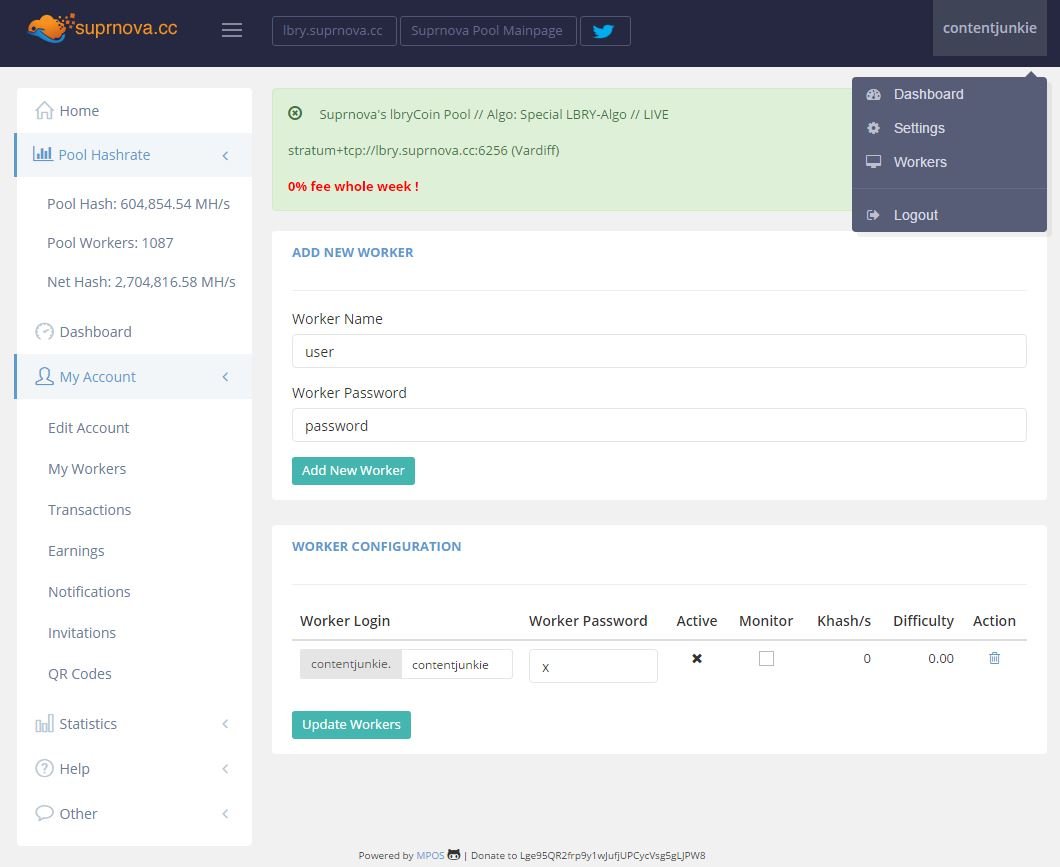Open the MPOS link in footer
Viewport: 1060px width, 867px height.
[x=431, y=855]
